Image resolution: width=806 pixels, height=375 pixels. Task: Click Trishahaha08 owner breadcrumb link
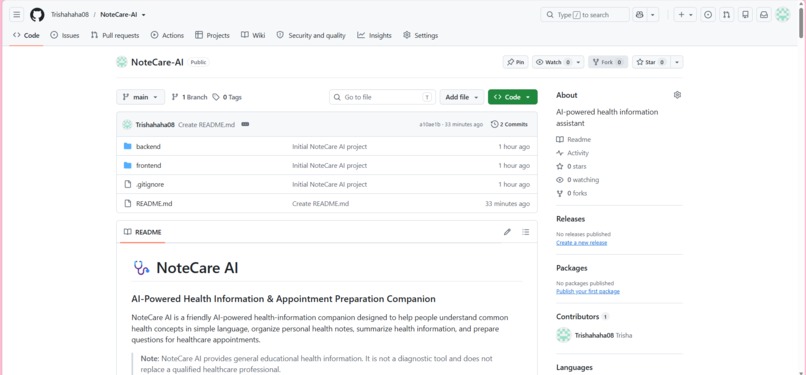click(x=70, y=15)
